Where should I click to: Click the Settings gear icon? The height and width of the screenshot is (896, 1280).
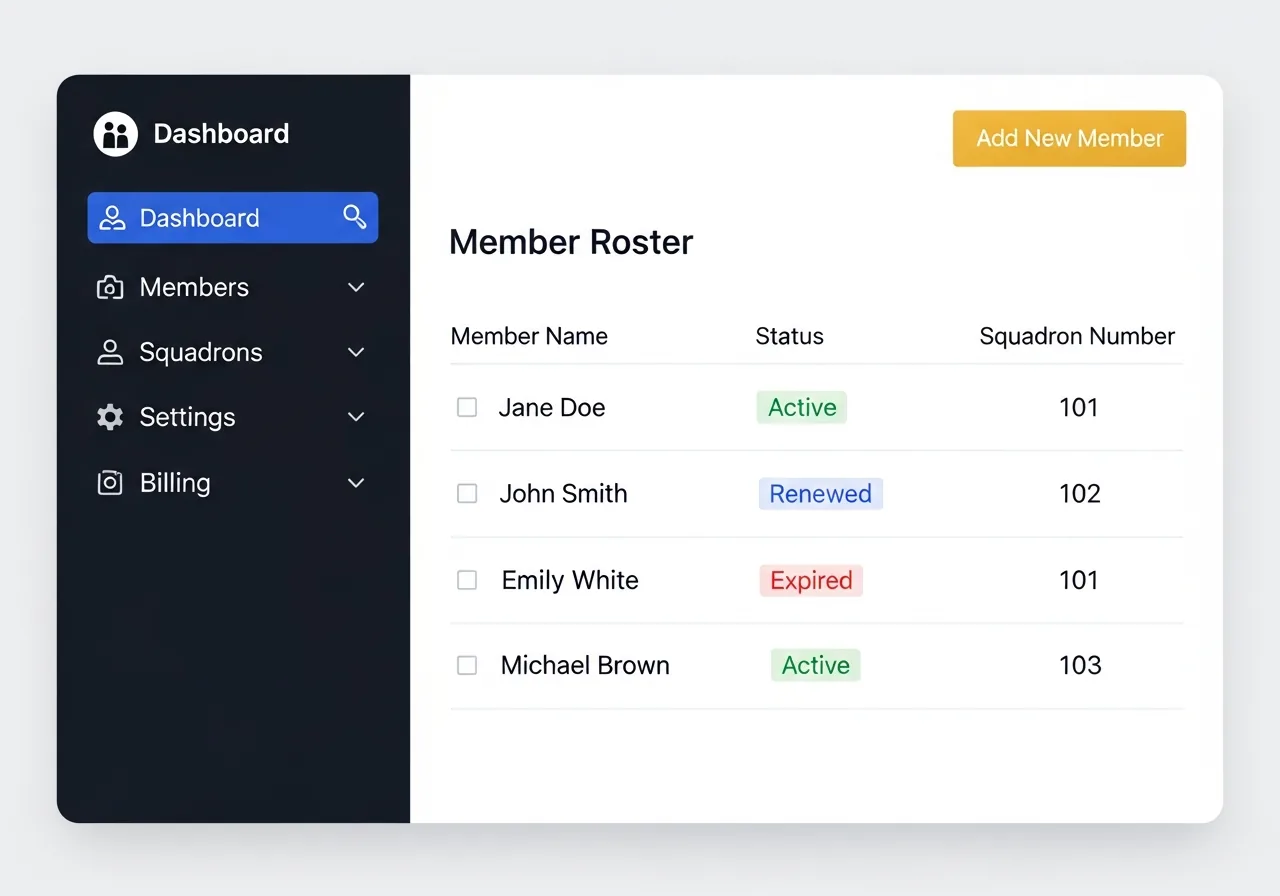(110, 417)
